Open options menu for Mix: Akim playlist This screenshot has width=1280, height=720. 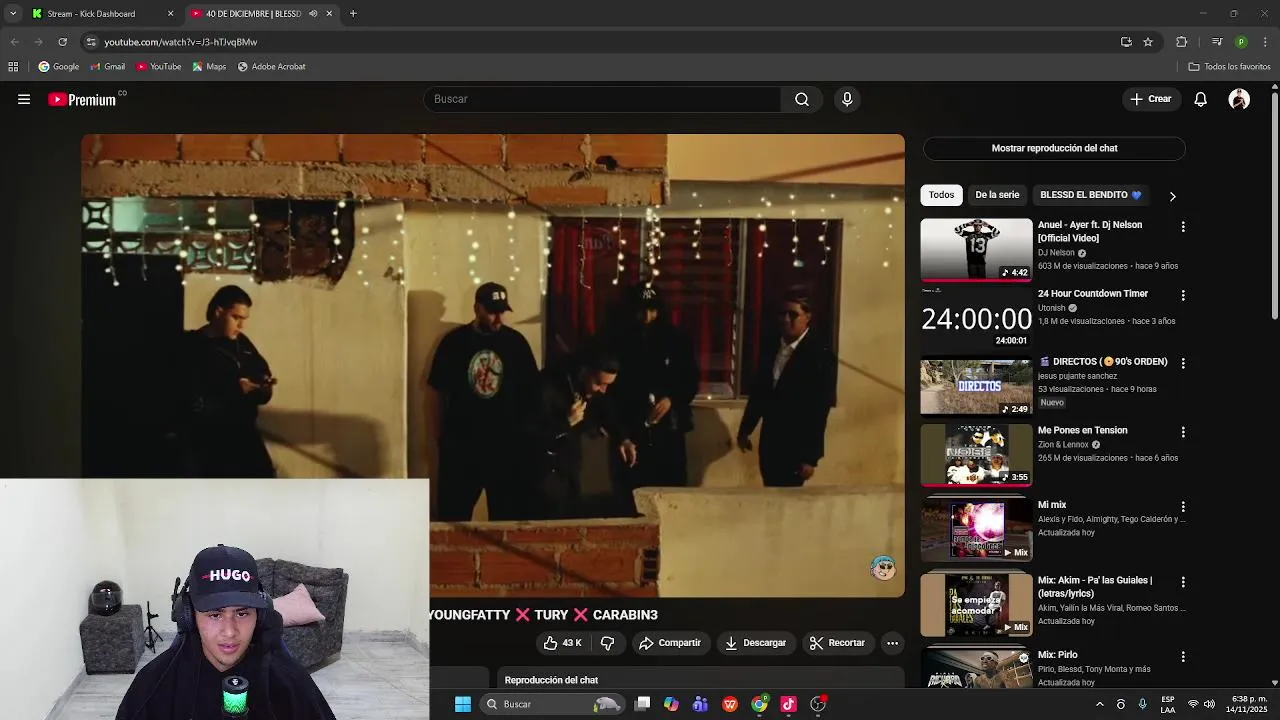[x=1183, y=582]
